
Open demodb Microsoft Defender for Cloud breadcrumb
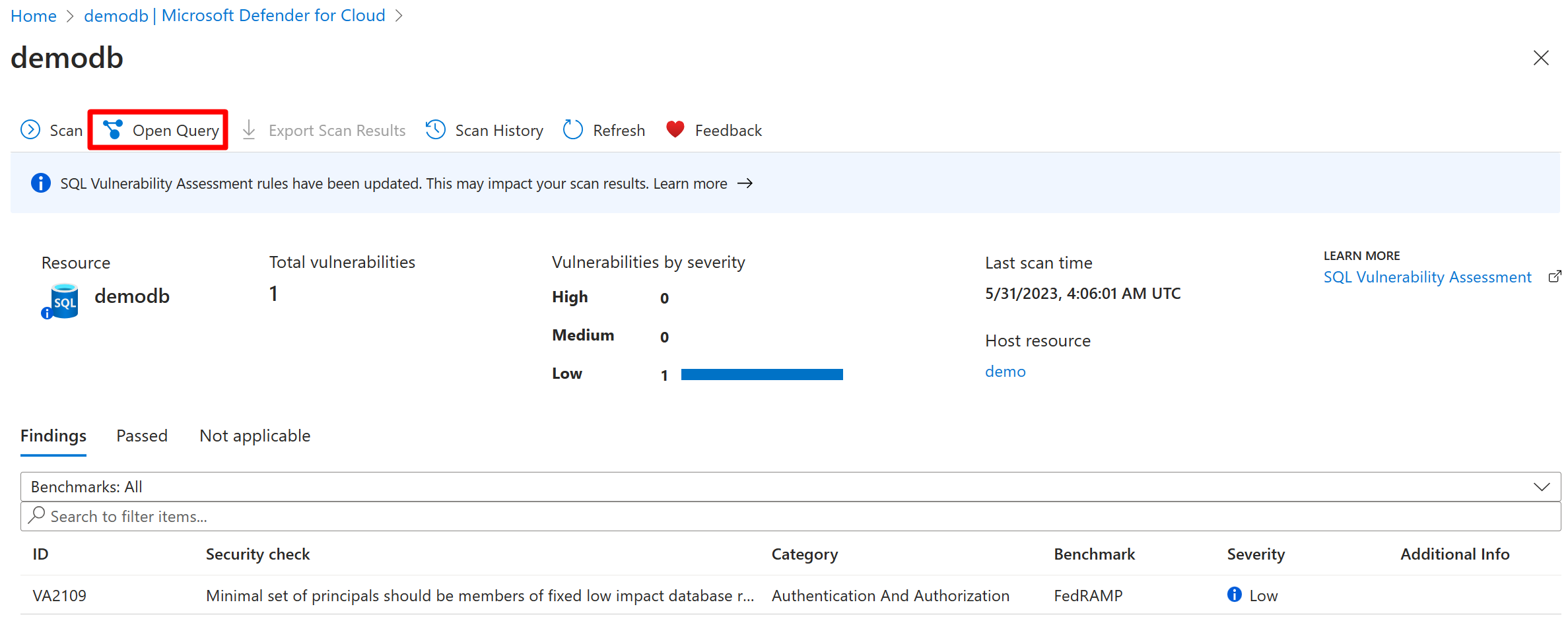[234, 16]
